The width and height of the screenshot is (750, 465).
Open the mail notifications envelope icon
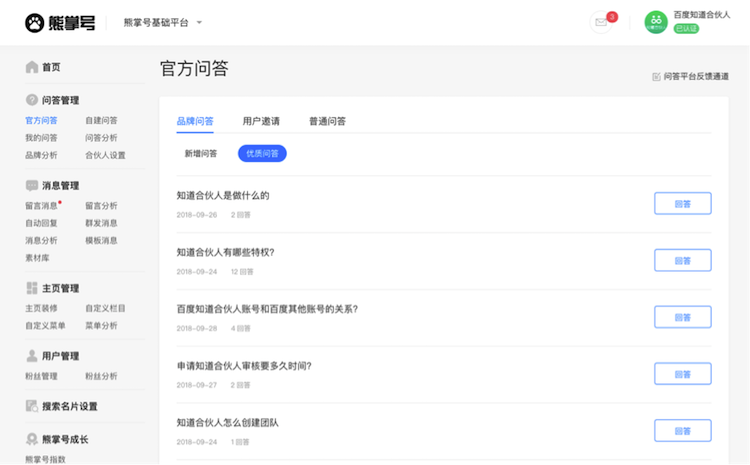pos(601,22)
